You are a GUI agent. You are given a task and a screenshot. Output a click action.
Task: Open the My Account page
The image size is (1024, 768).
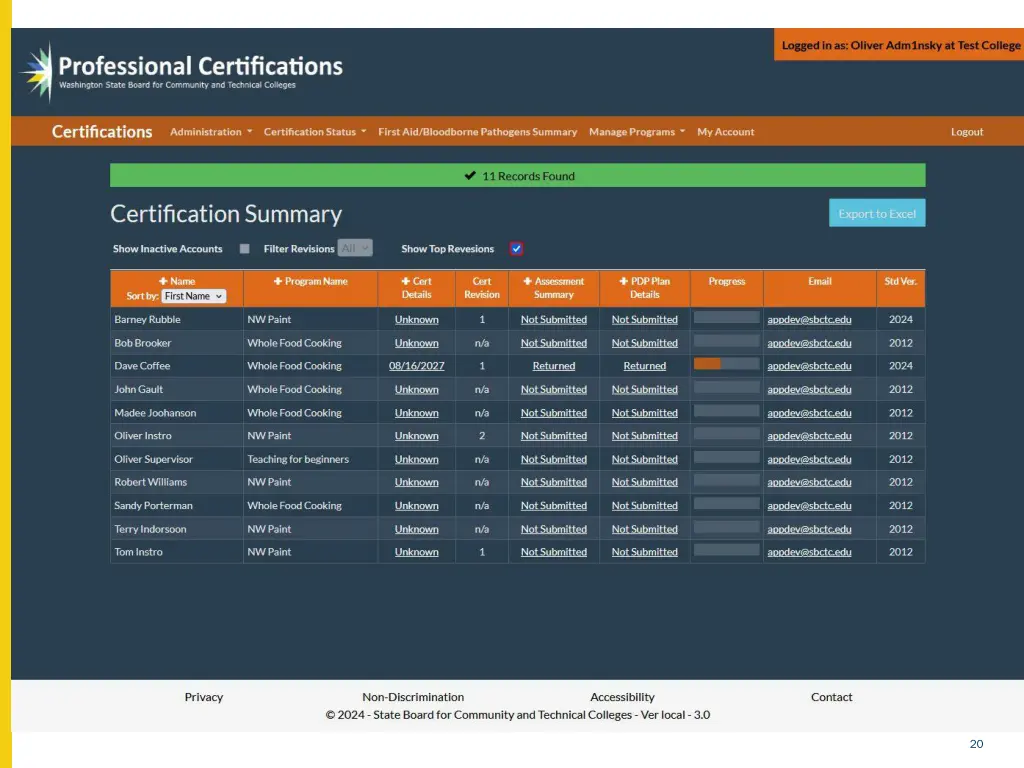click(x=726, y=132)
